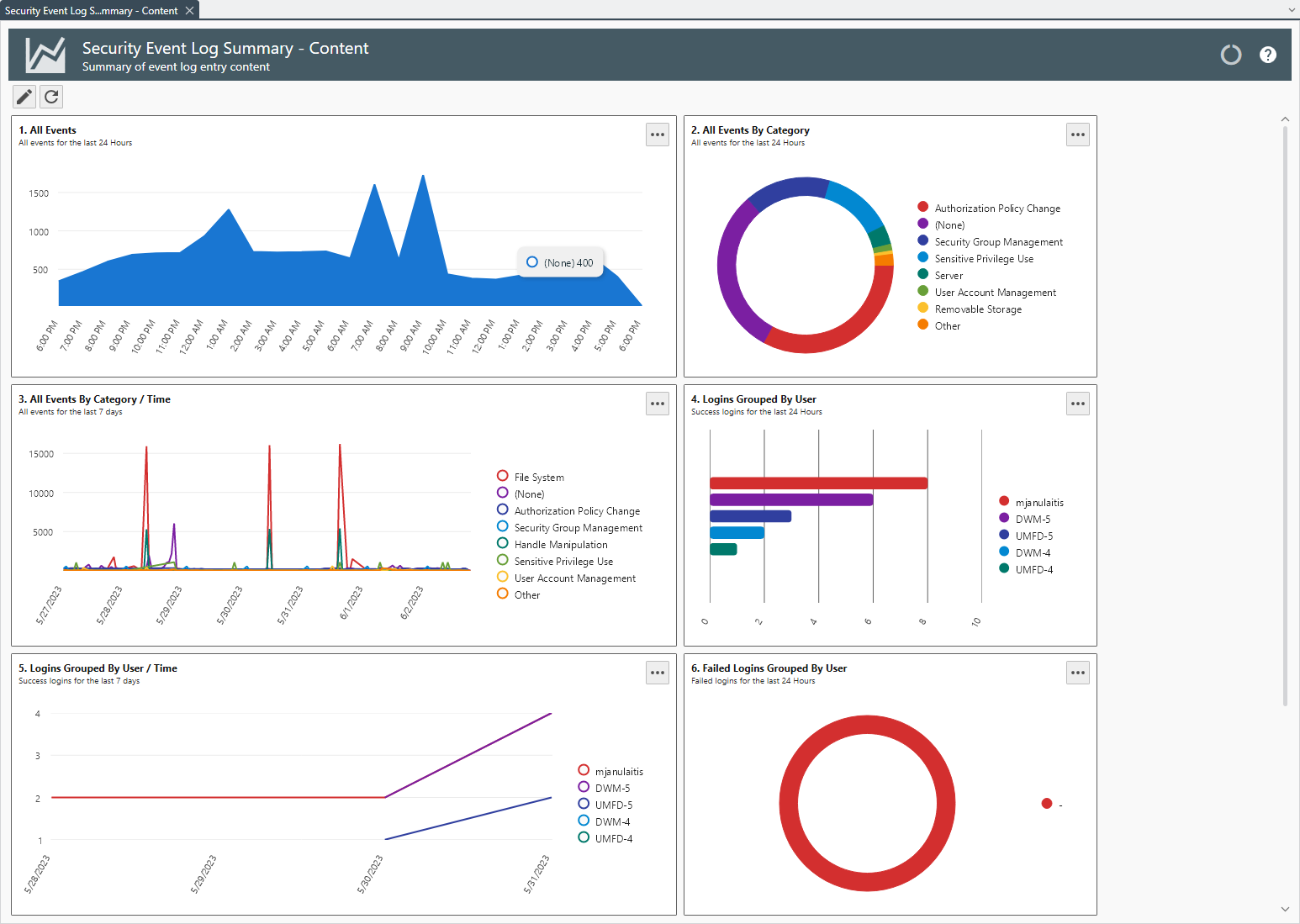Expand the chevron at the top right of the window

[1292, 9]
